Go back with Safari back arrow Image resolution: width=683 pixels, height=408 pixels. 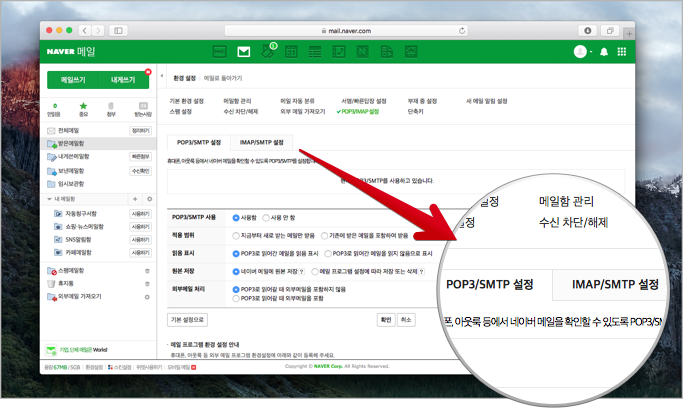coord(85,30)
